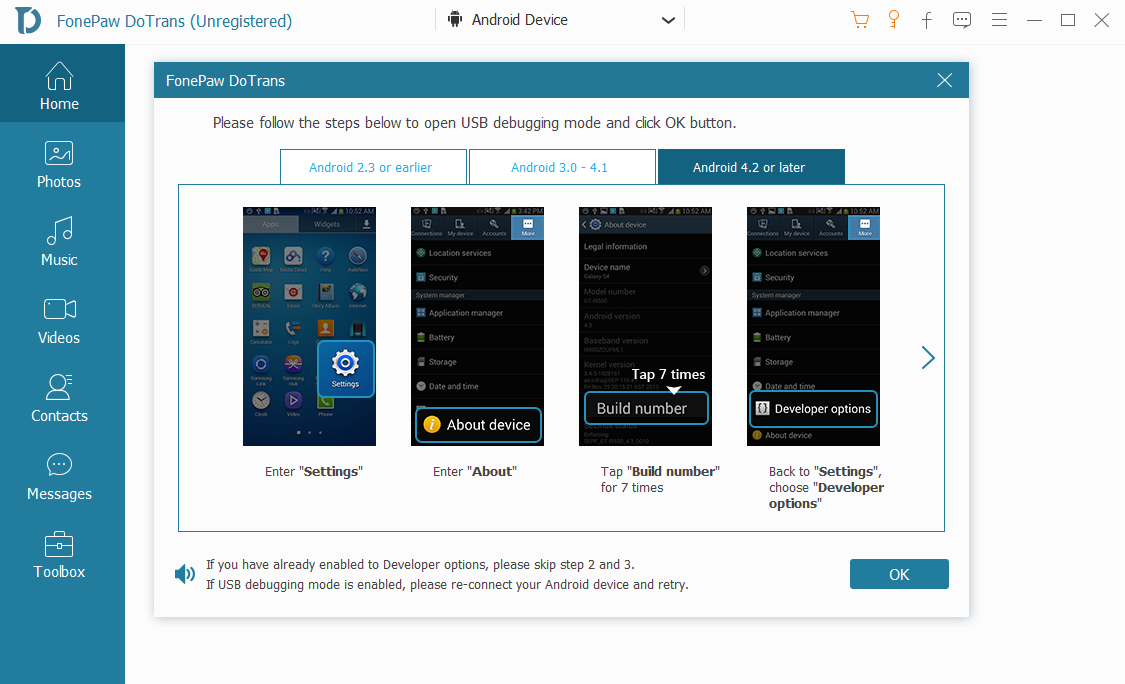
Task: Click the Facebook share icon
Action: pyautogui.click(x=927, y=19)
